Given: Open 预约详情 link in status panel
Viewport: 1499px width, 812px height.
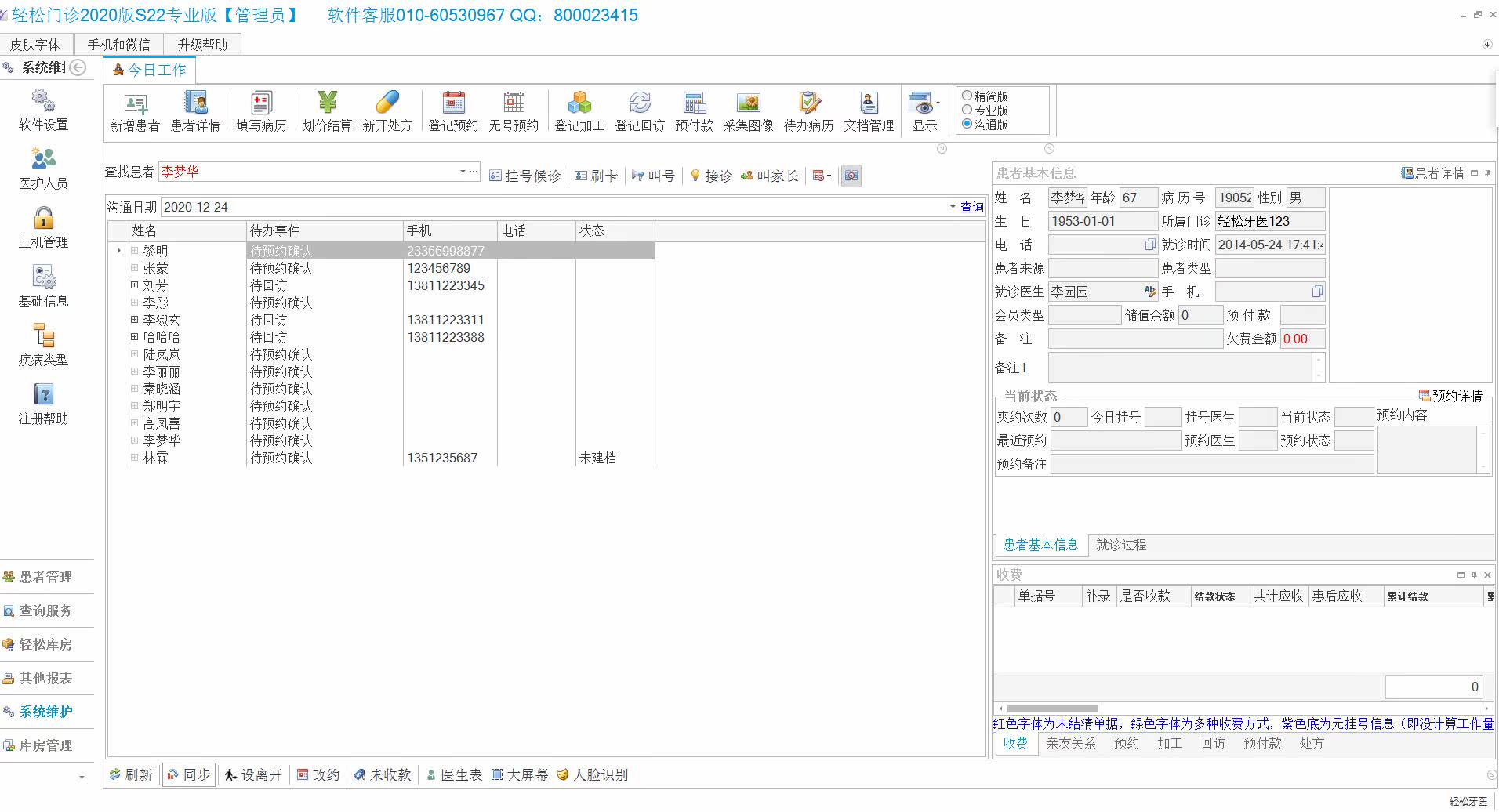Looking at the screenshot, I should click(x=1450, y=396).
